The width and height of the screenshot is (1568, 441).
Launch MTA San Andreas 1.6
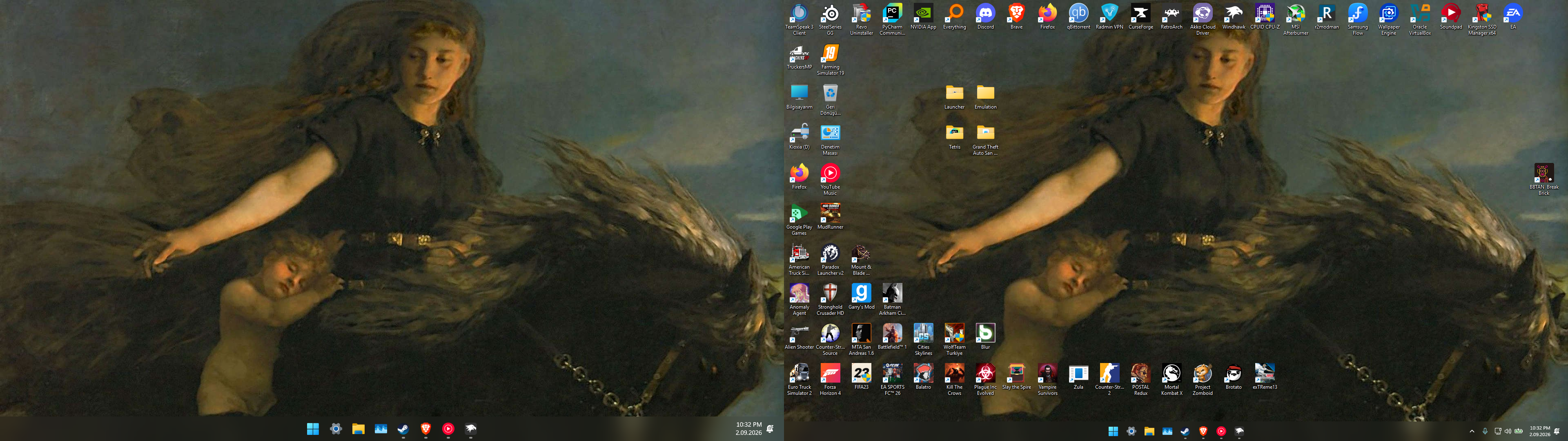(861, 340)
